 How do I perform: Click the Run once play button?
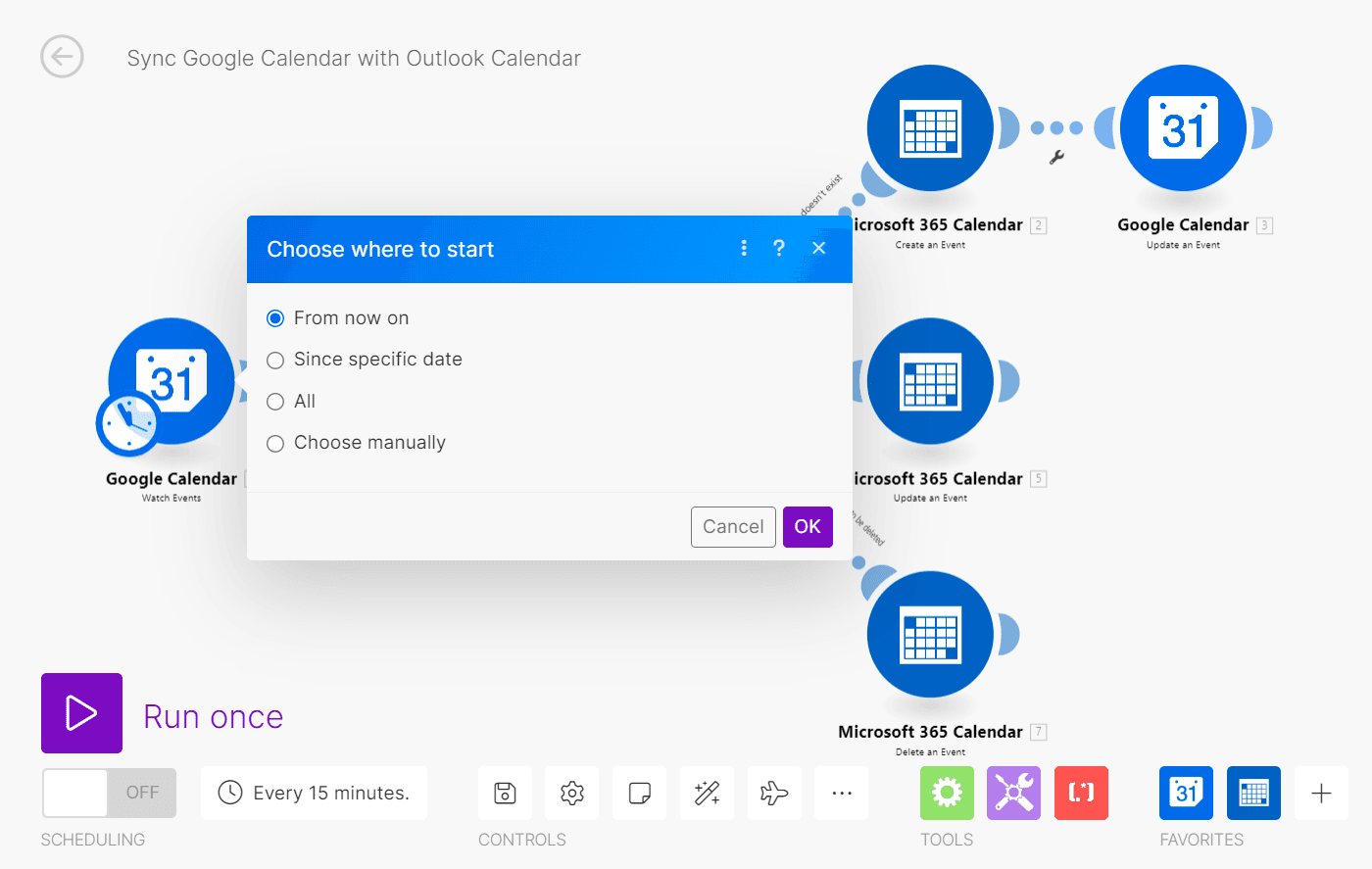(81, 713)
